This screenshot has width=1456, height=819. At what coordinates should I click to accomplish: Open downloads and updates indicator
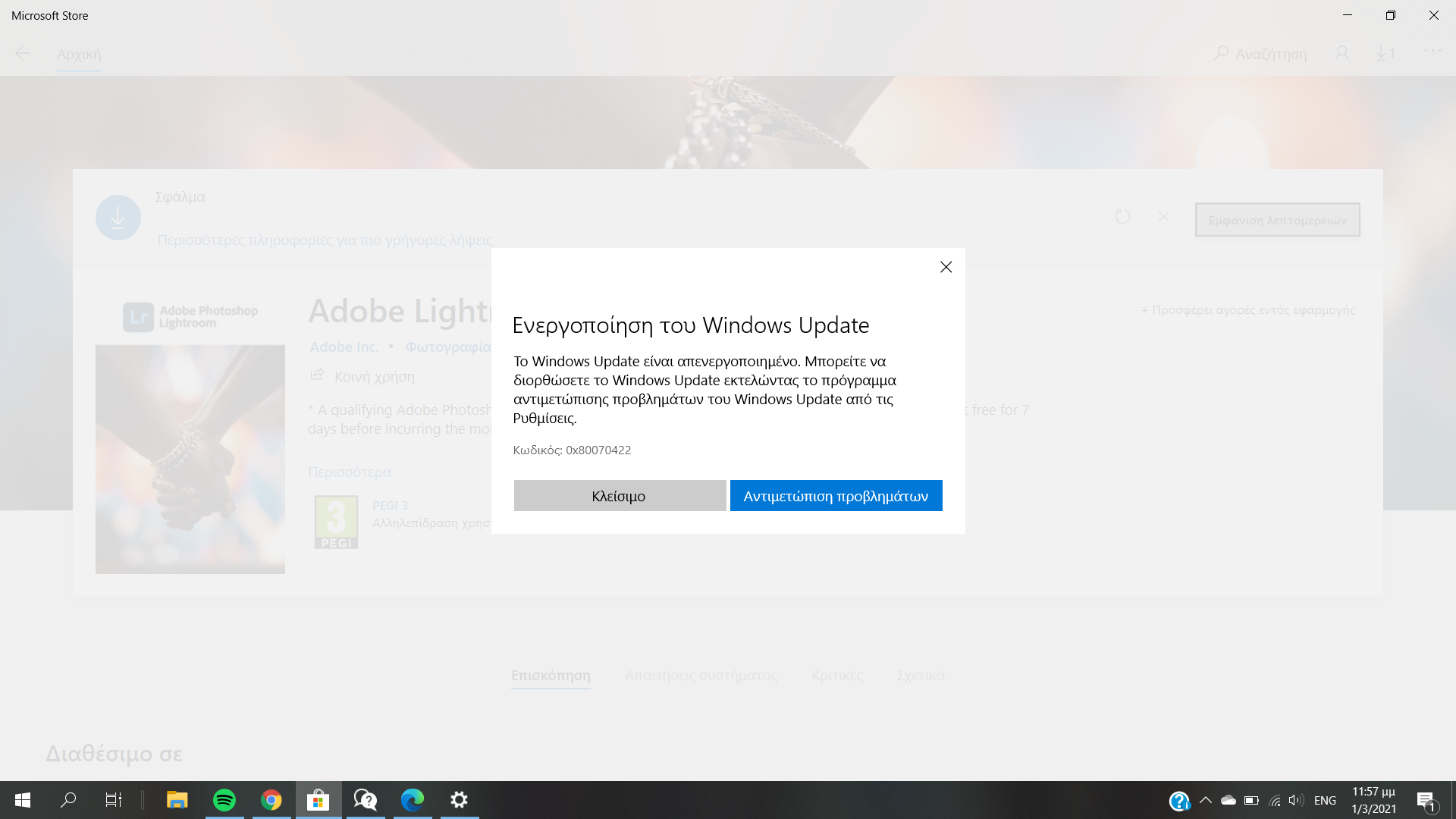[x=1385, y=54]
